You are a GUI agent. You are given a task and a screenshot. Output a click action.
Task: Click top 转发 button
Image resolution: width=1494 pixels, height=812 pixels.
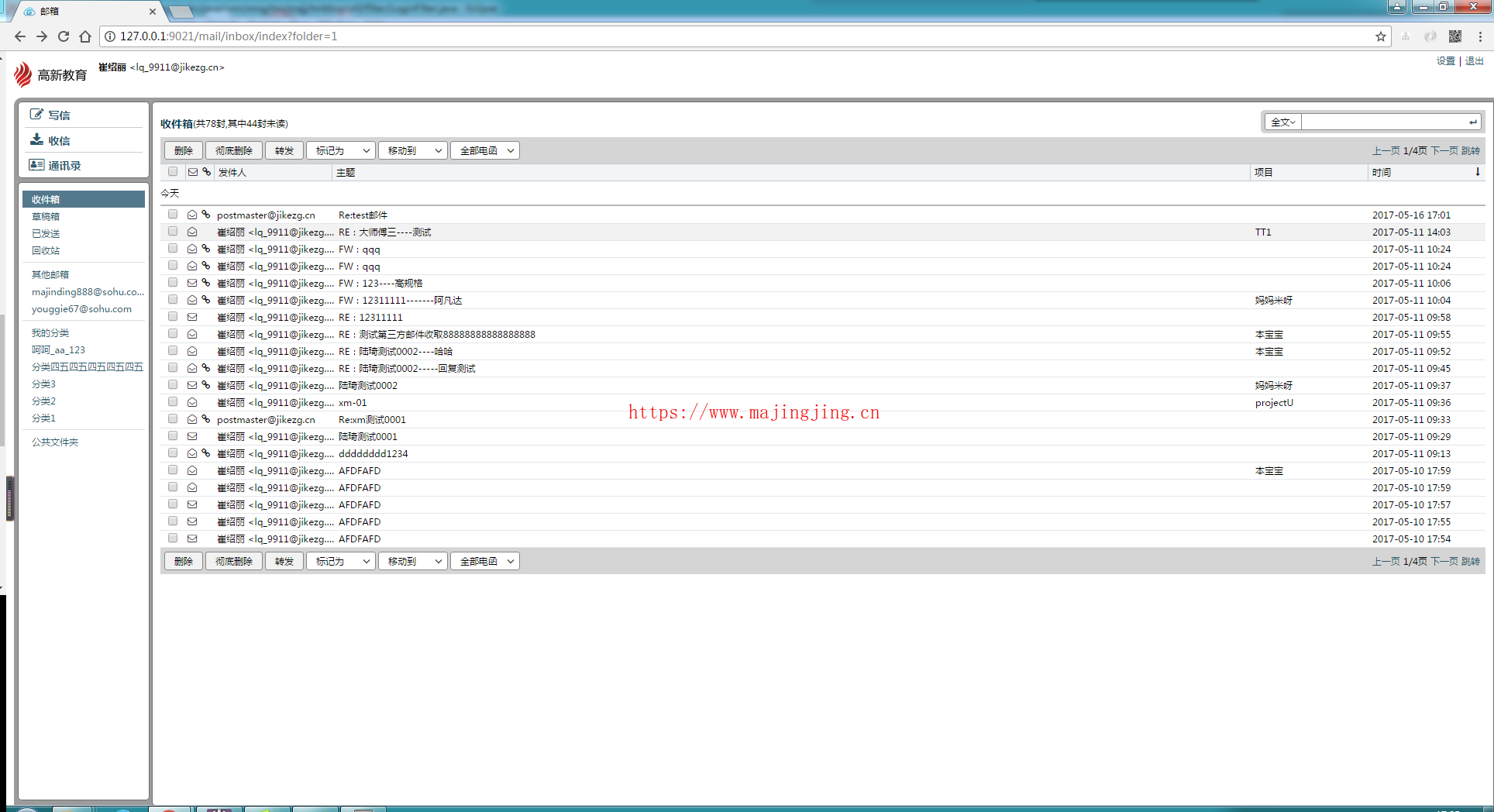point(284,150)
